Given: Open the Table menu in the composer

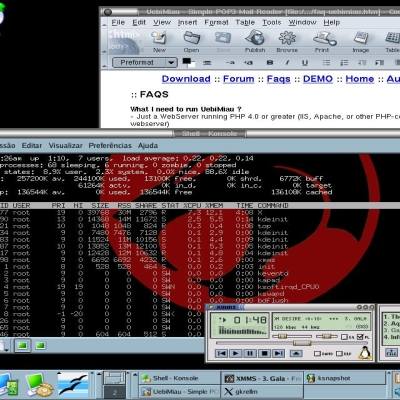Looking at the screenshot, I should tap(245, 22).
